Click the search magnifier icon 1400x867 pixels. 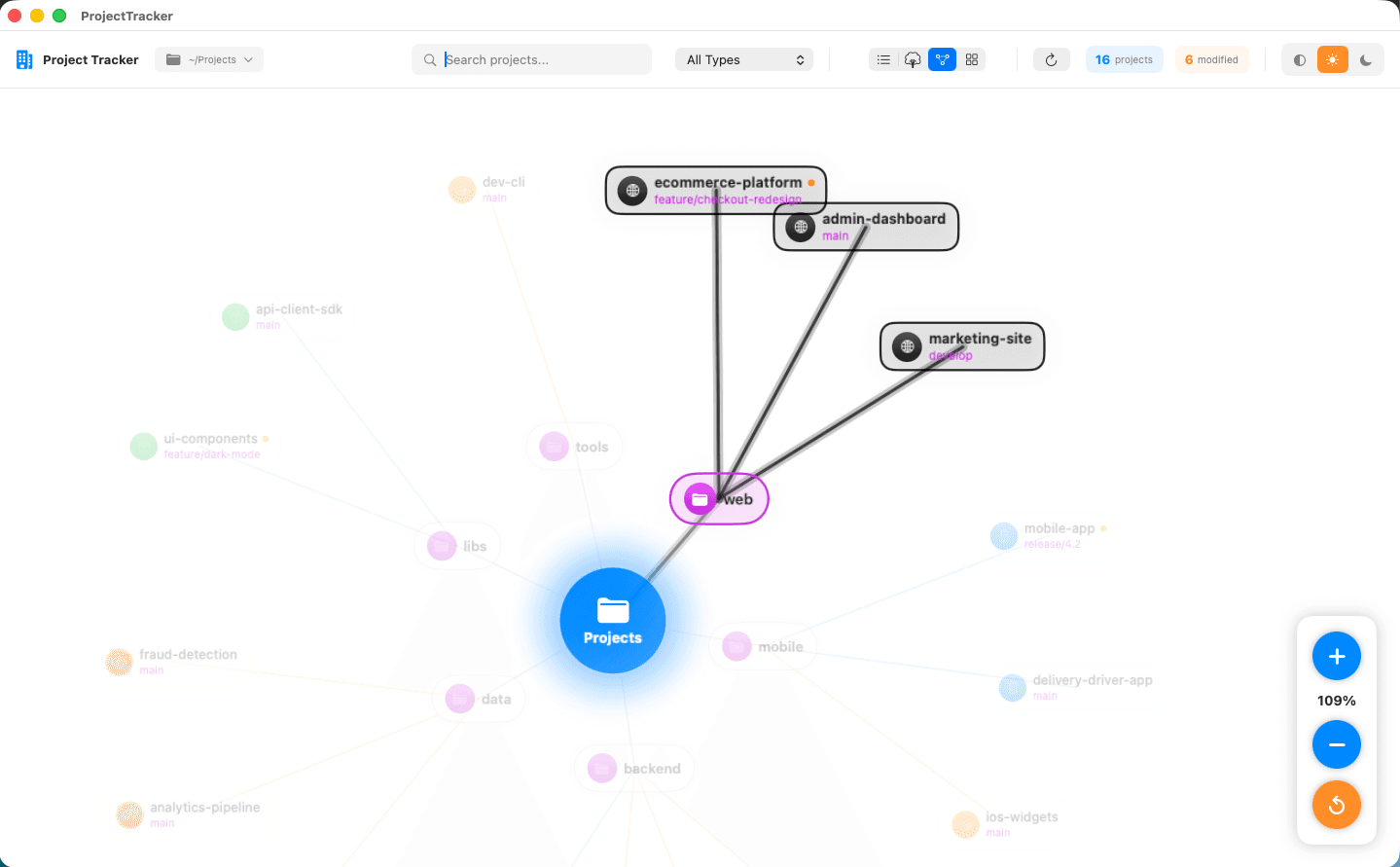pos(429,59)
